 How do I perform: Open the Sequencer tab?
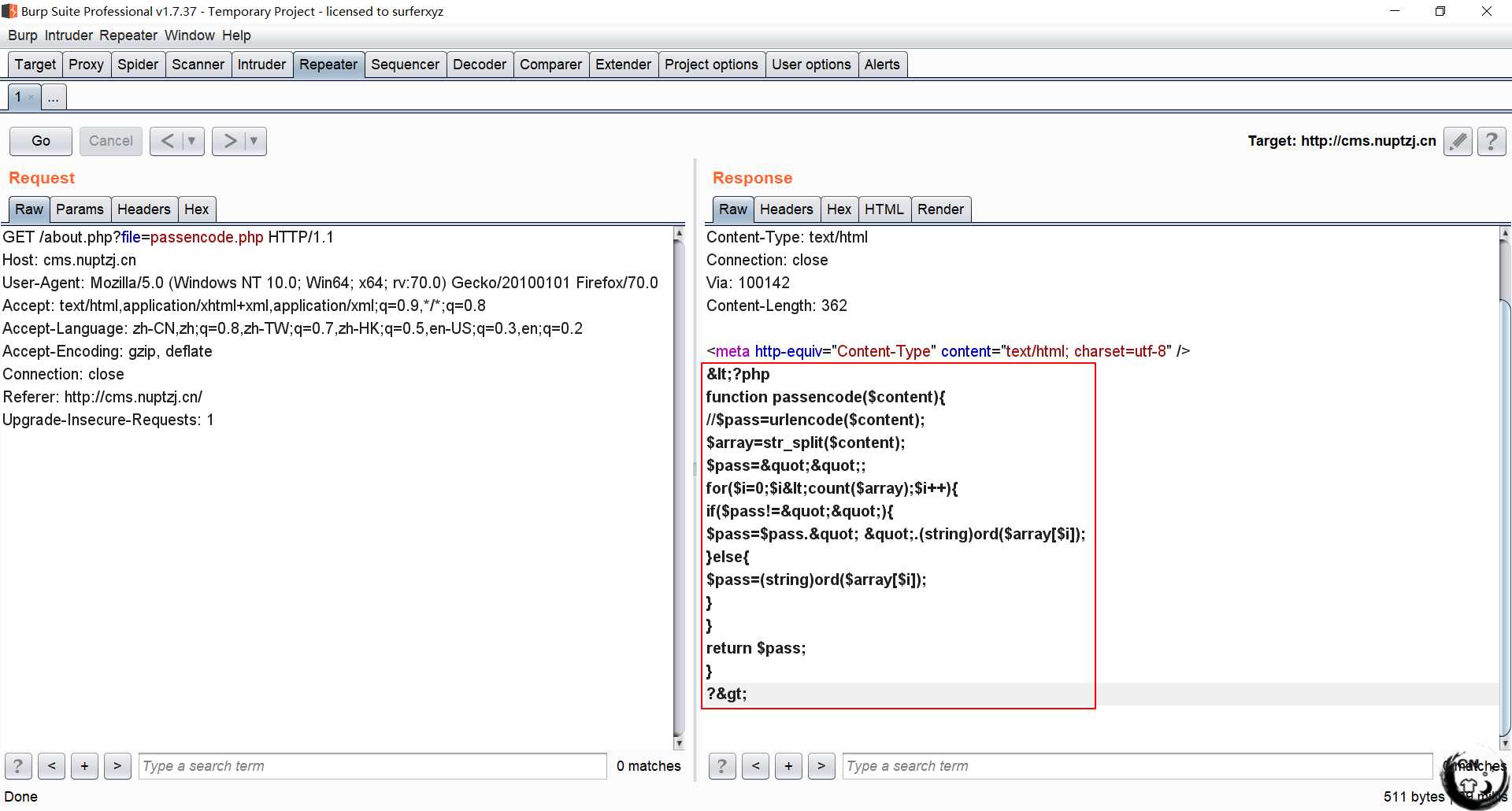[405, 65]
